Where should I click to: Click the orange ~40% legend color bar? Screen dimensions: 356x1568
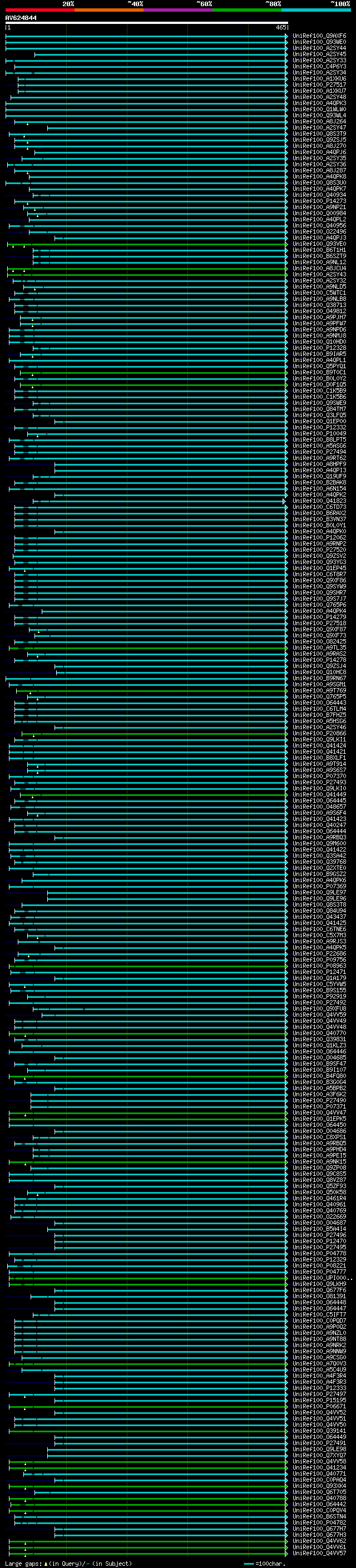click(x=109, y=10)
